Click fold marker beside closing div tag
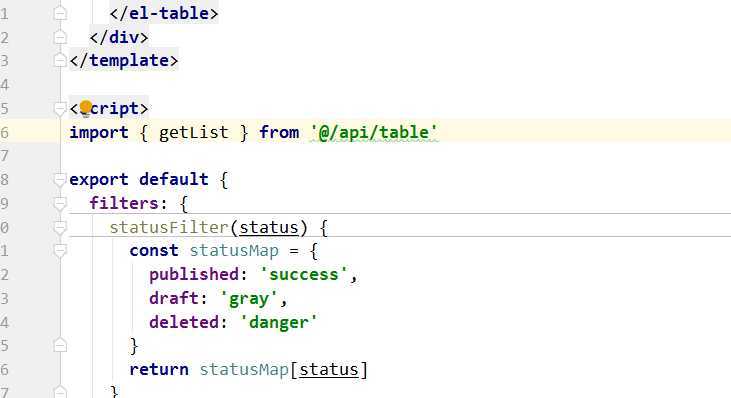Screen dimensions: 731x398 60,37
